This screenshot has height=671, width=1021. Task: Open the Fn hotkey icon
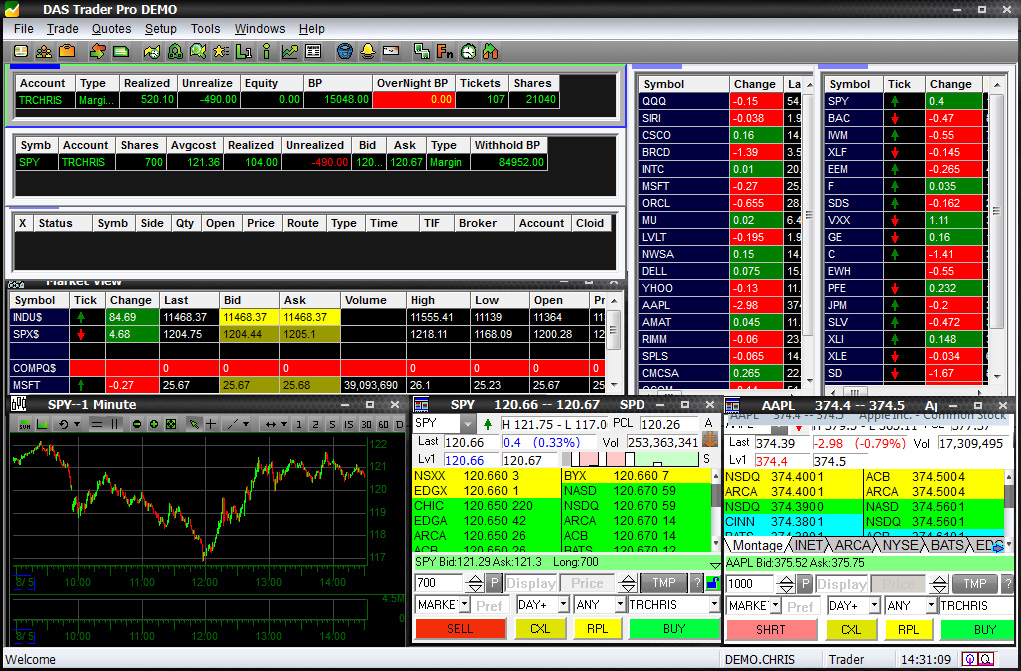445,51
